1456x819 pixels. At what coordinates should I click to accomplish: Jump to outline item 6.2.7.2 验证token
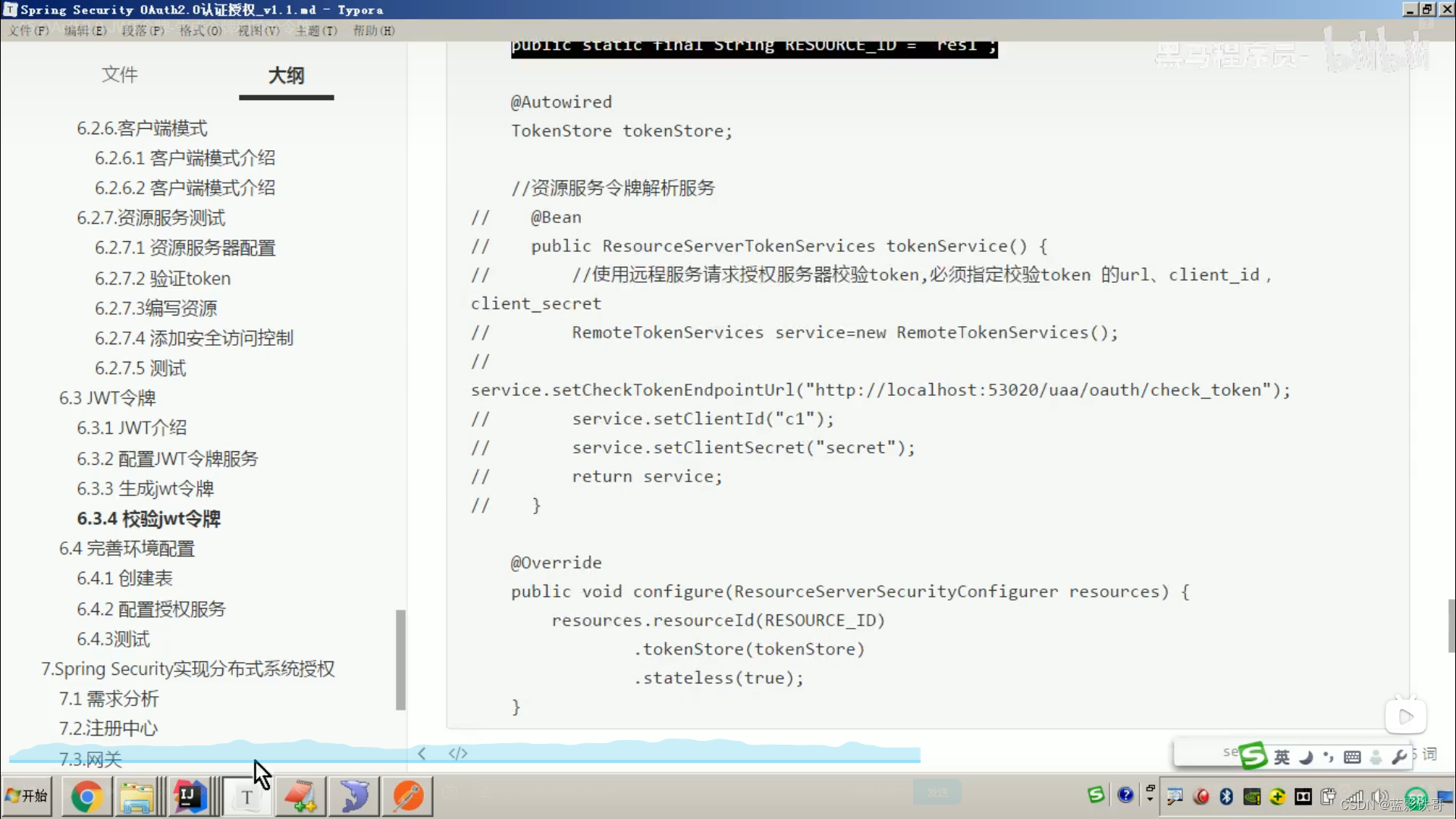[x=162, y=278]
